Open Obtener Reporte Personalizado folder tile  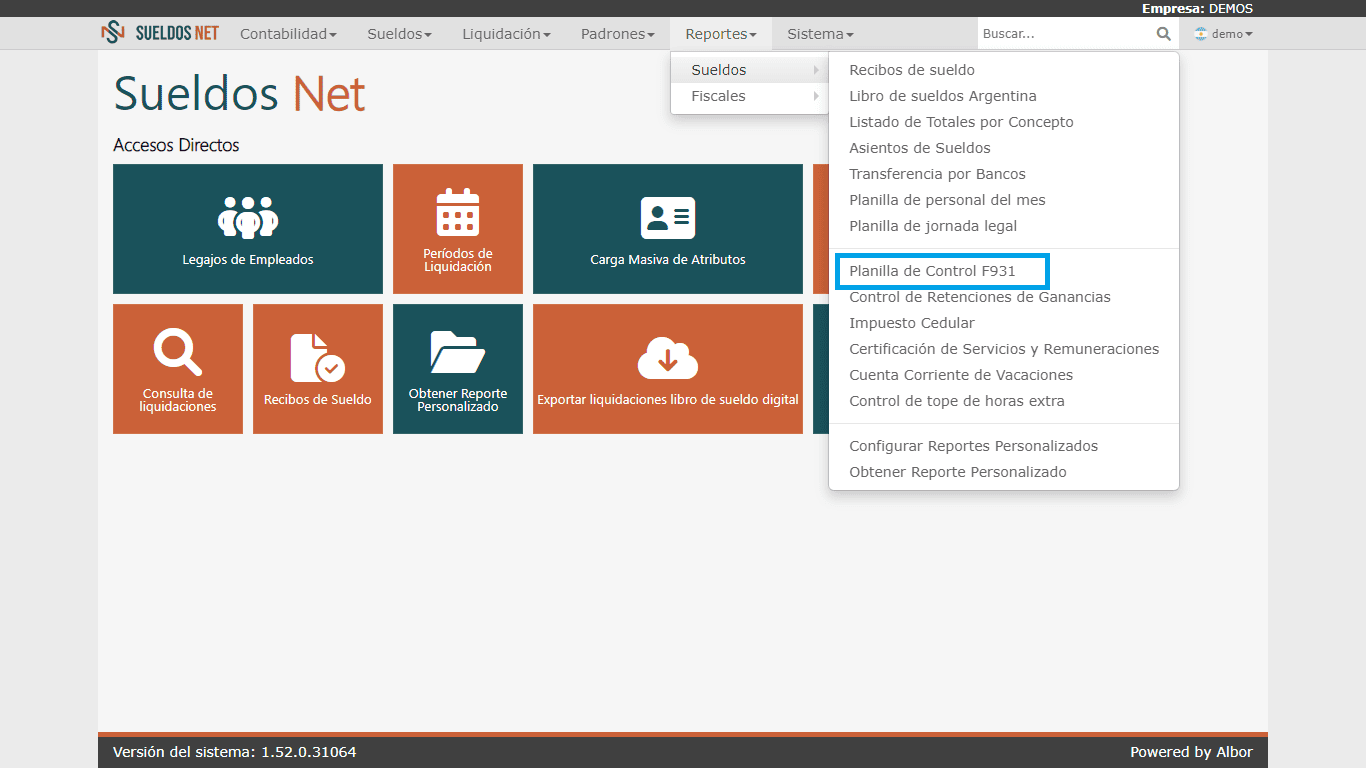click(458, 369)
